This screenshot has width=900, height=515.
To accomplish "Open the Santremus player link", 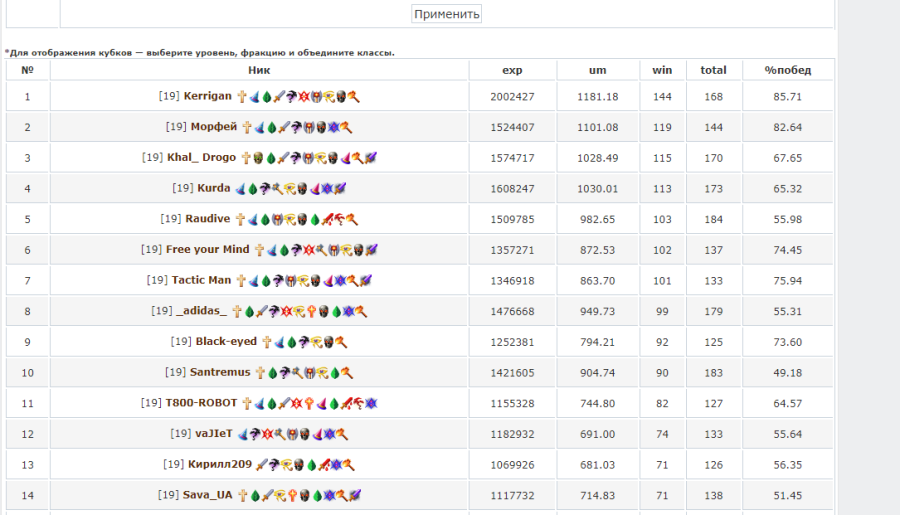I will point(220,372).
